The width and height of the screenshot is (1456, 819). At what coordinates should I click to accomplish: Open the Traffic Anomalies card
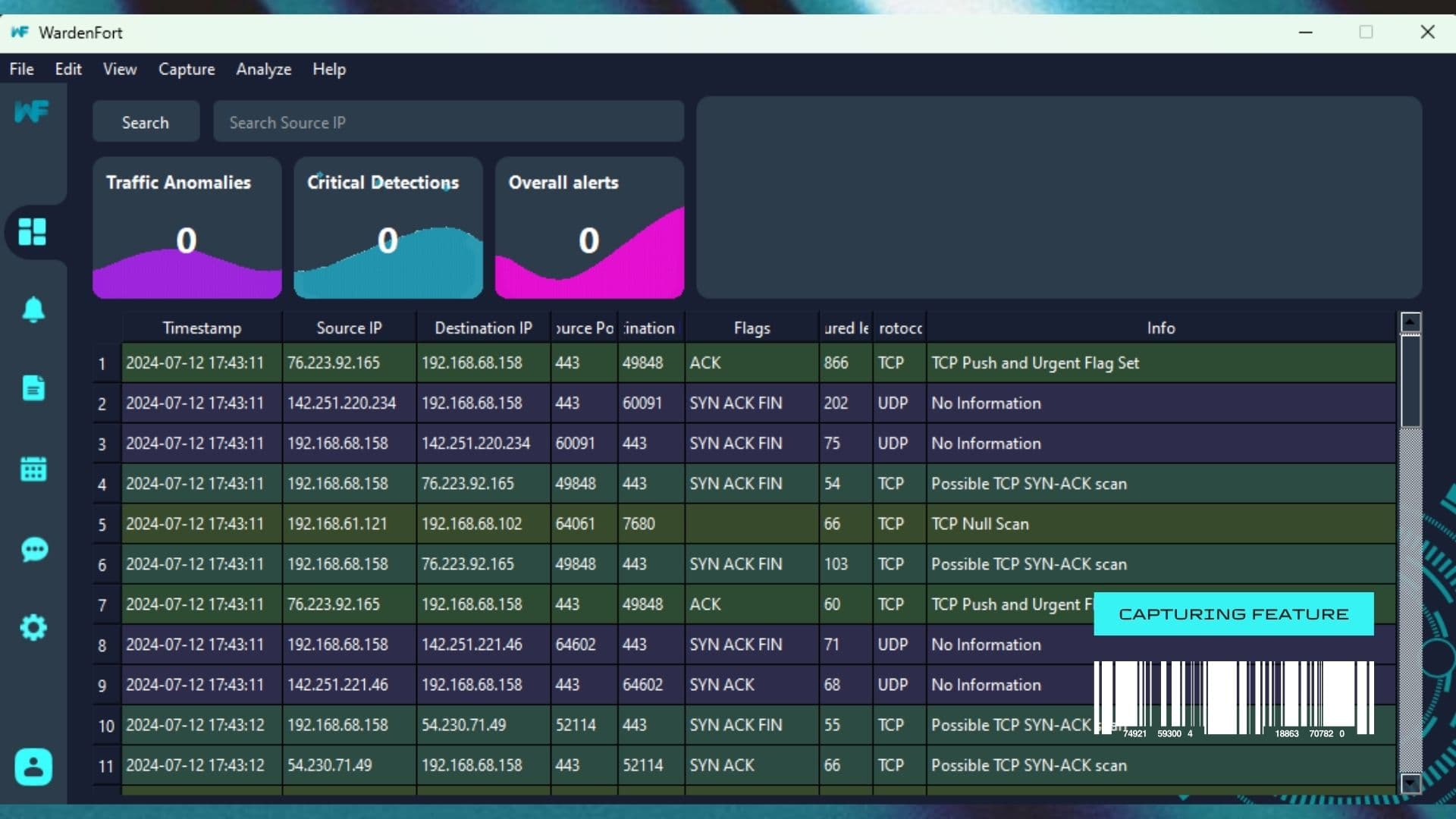pyautogui.click(x=187, y=227)
